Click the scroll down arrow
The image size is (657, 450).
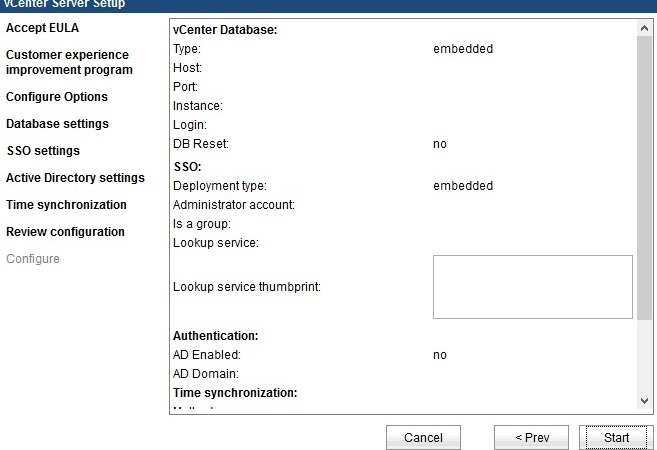(x=644, y=401)
